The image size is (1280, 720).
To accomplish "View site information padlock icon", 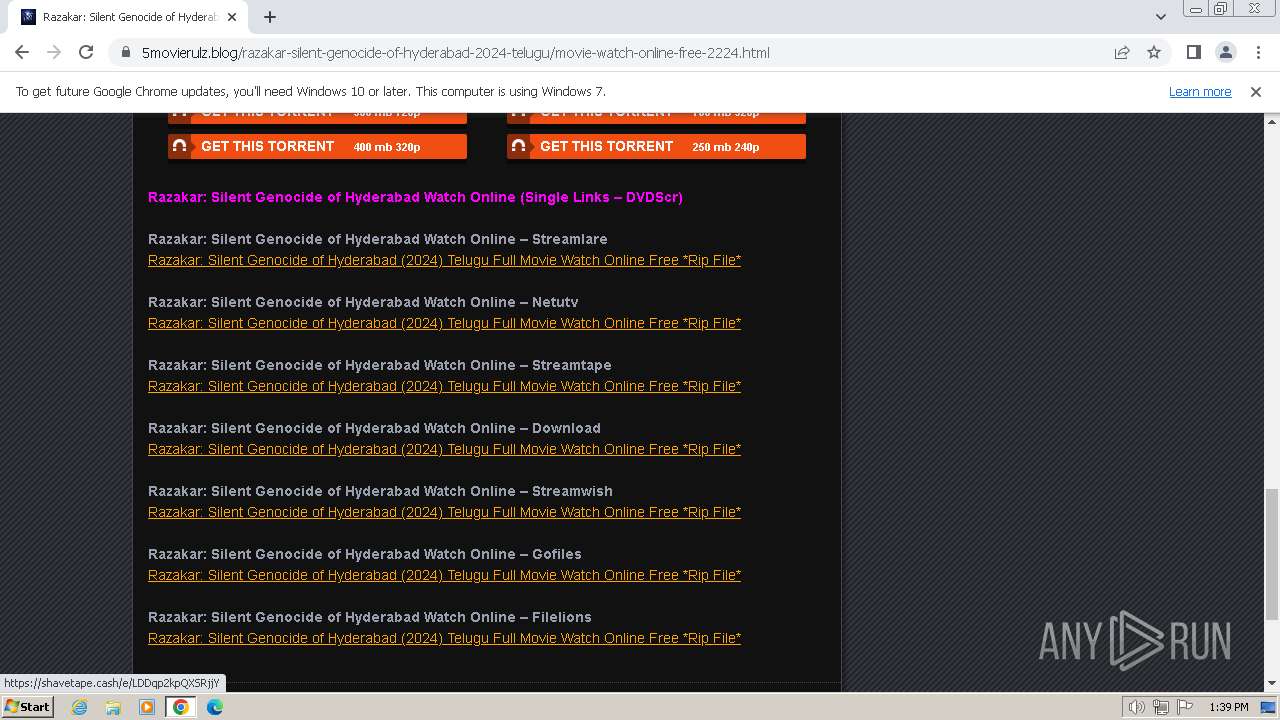I will tap(125, 52).
